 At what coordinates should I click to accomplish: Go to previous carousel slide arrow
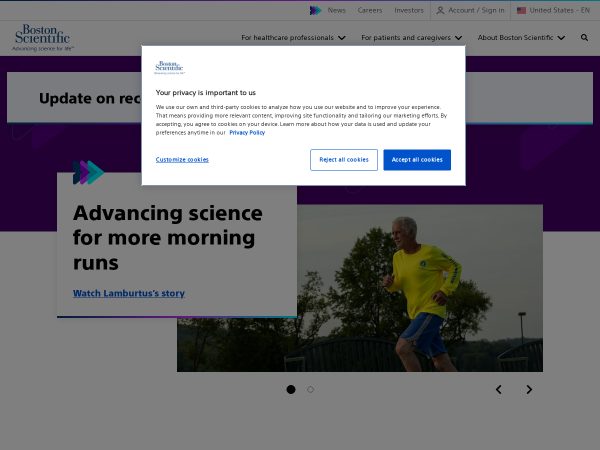point(499,390)
